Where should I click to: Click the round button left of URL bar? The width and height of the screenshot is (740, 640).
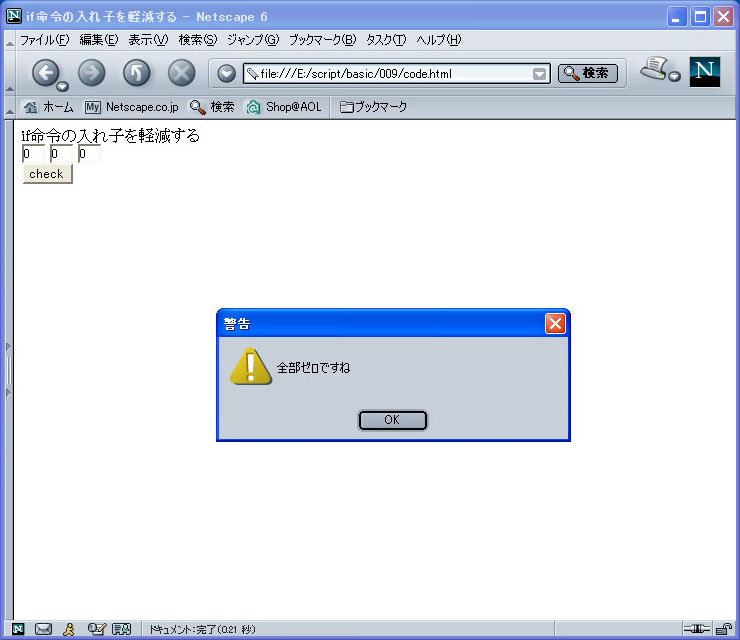(x=227, y=74)
